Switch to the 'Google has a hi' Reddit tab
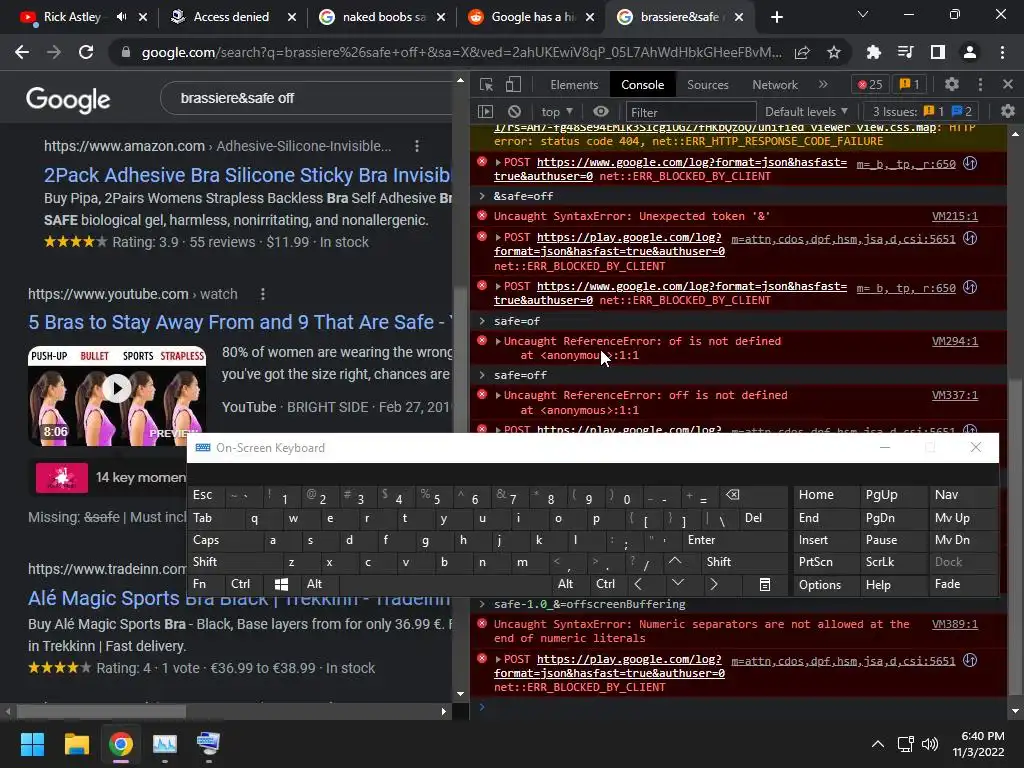Image resolution: width=1024 pixels, height=768 pixels. [532, 17]
